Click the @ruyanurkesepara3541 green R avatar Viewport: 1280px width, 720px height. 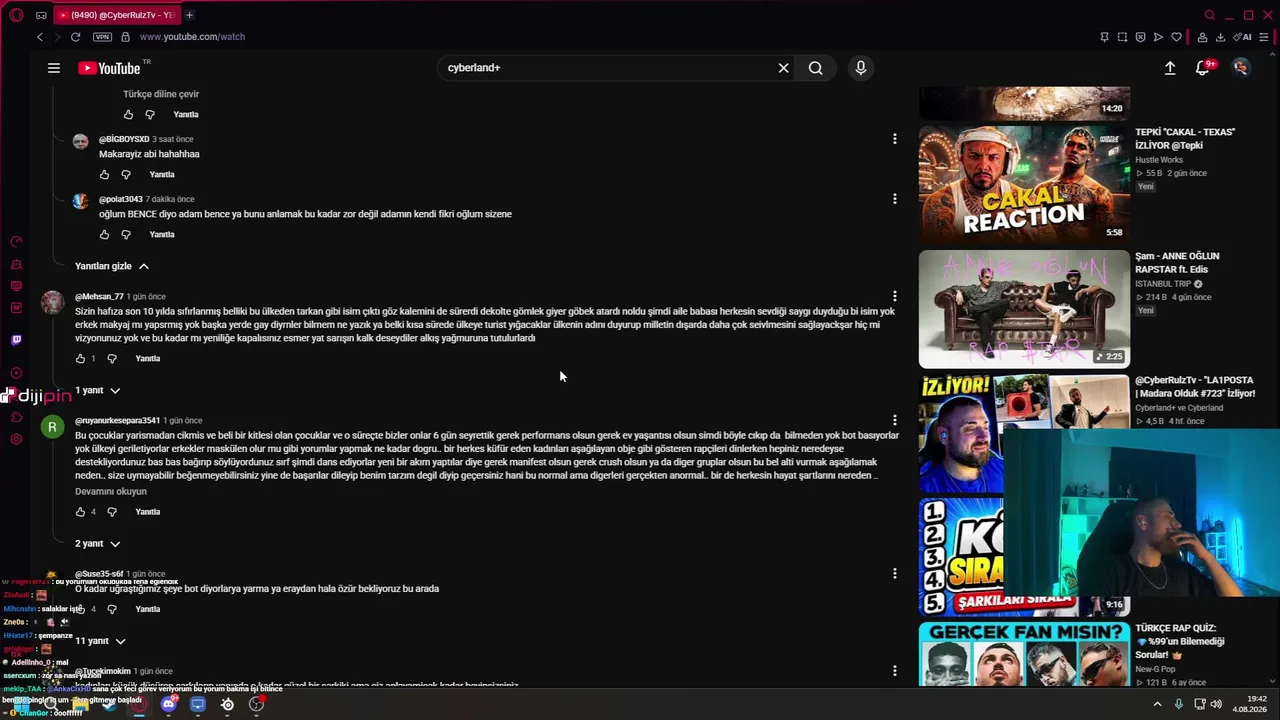coord(52,428)
